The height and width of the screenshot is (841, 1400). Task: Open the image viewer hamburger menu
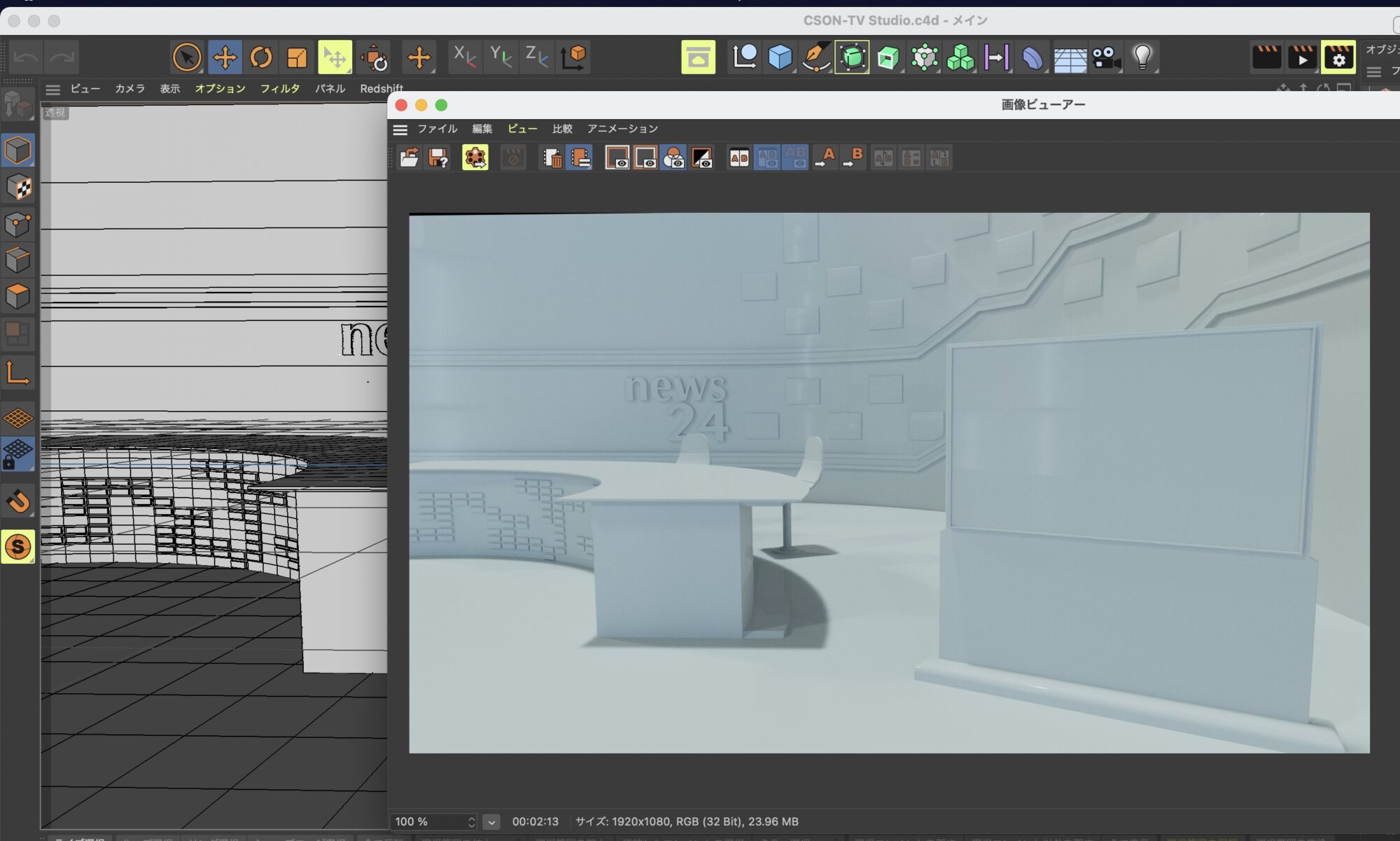(x=400, y=130)
